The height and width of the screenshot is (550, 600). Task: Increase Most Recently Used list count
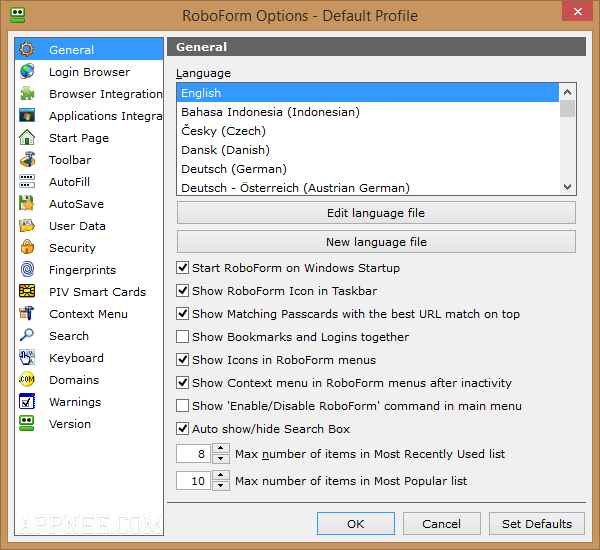(221, 448)
